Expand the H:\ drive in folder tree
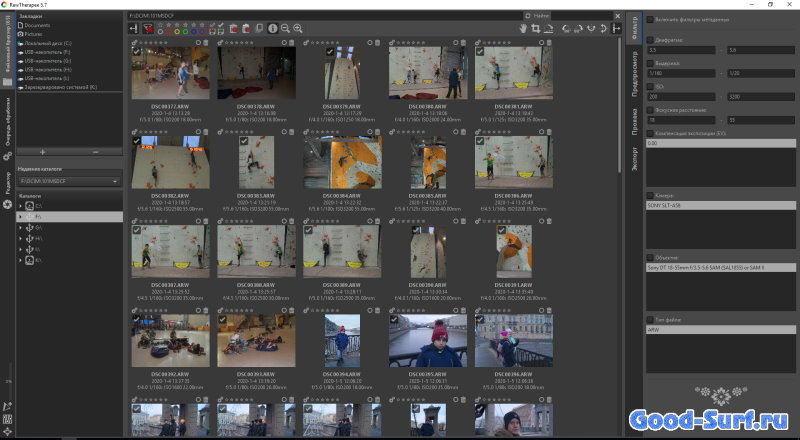 pos(20,238)
